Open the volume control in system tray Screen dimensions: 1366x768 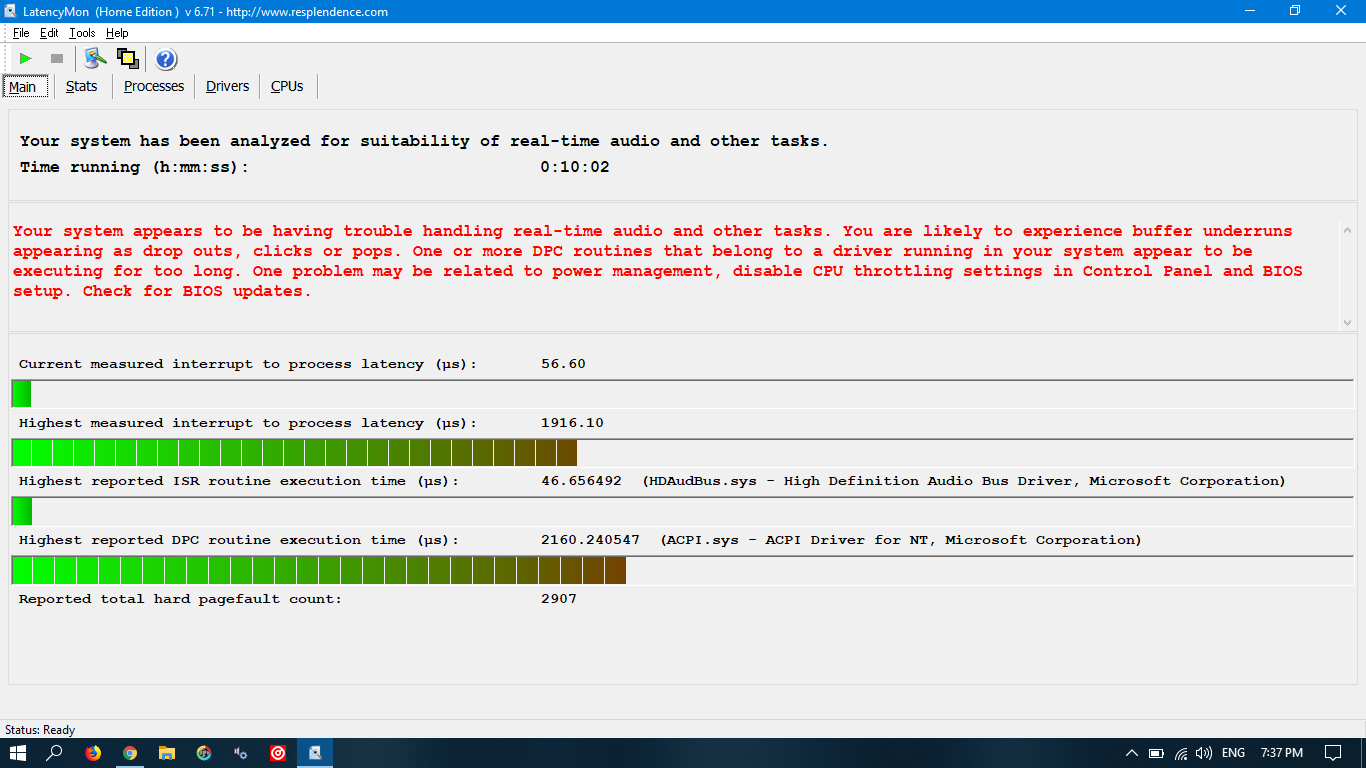[1204, 753]
